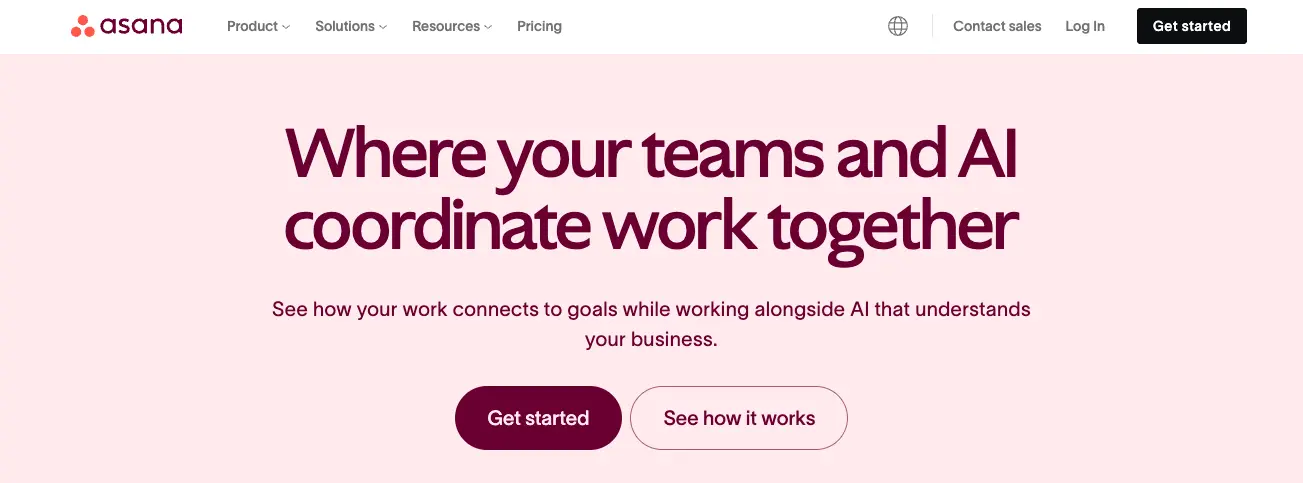Click the vertical divider beside the globe icon
The width and height of the screenshot is (1303, 483).
click(x=932, y=26)
